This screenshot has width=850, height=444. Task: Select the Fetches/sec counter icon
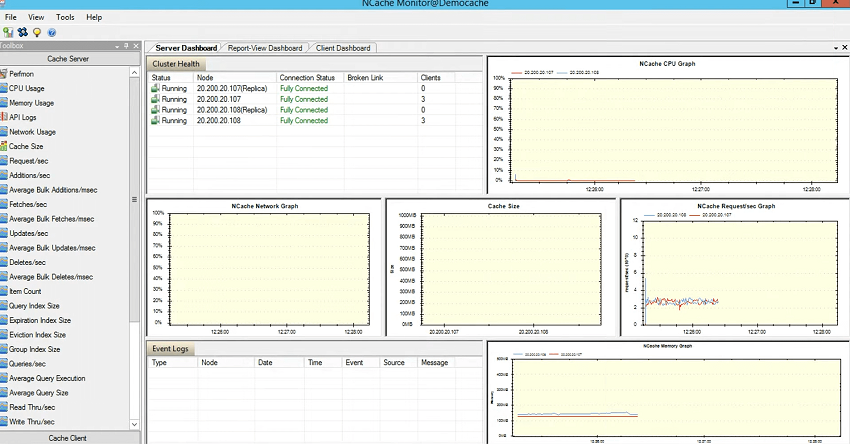point(3,204)
